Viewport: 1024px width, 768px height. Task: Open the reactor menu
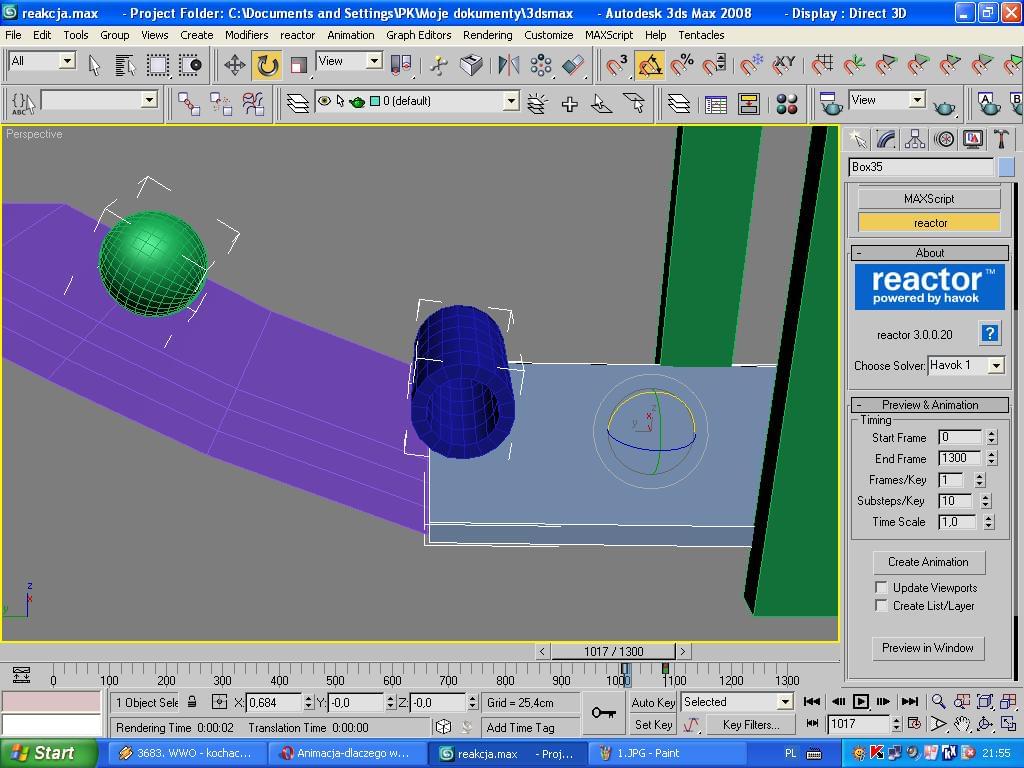pos(297,35)
